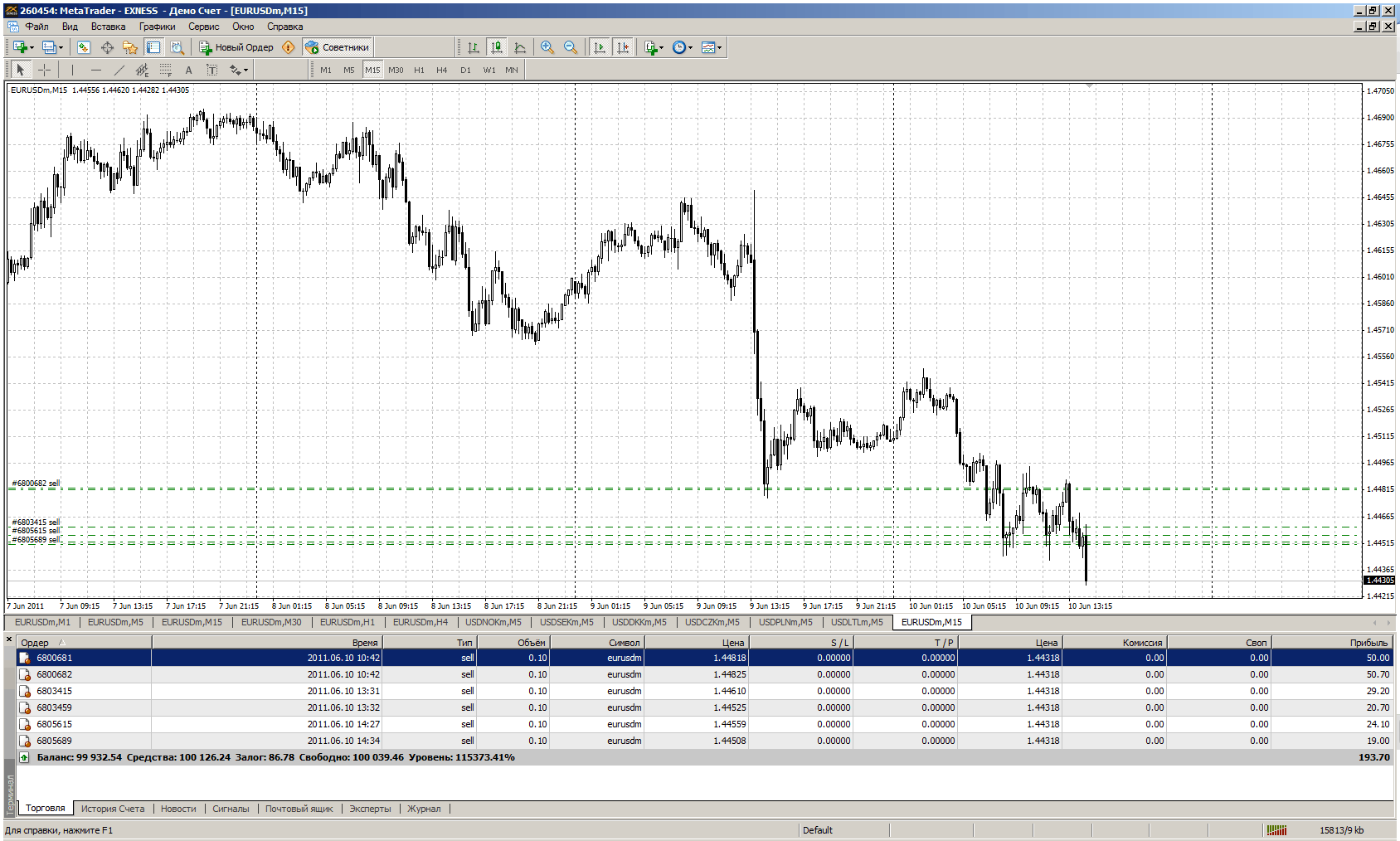
Task: Select order row 6805615
Action: click(x=703, y=724)
